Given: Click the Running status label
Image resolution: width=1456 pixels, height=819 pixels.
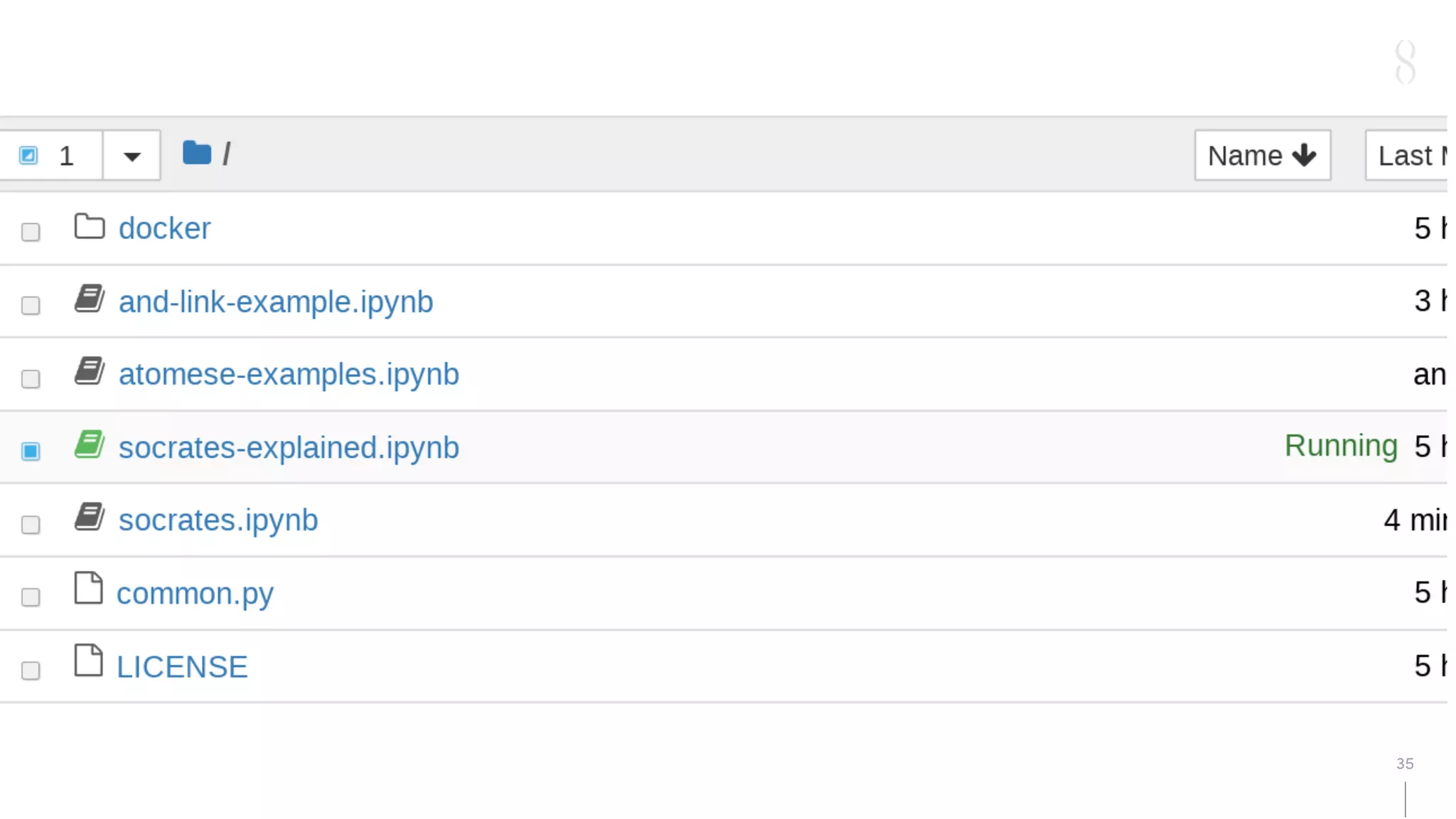Looking at the screenshot, I should 1340,446.
